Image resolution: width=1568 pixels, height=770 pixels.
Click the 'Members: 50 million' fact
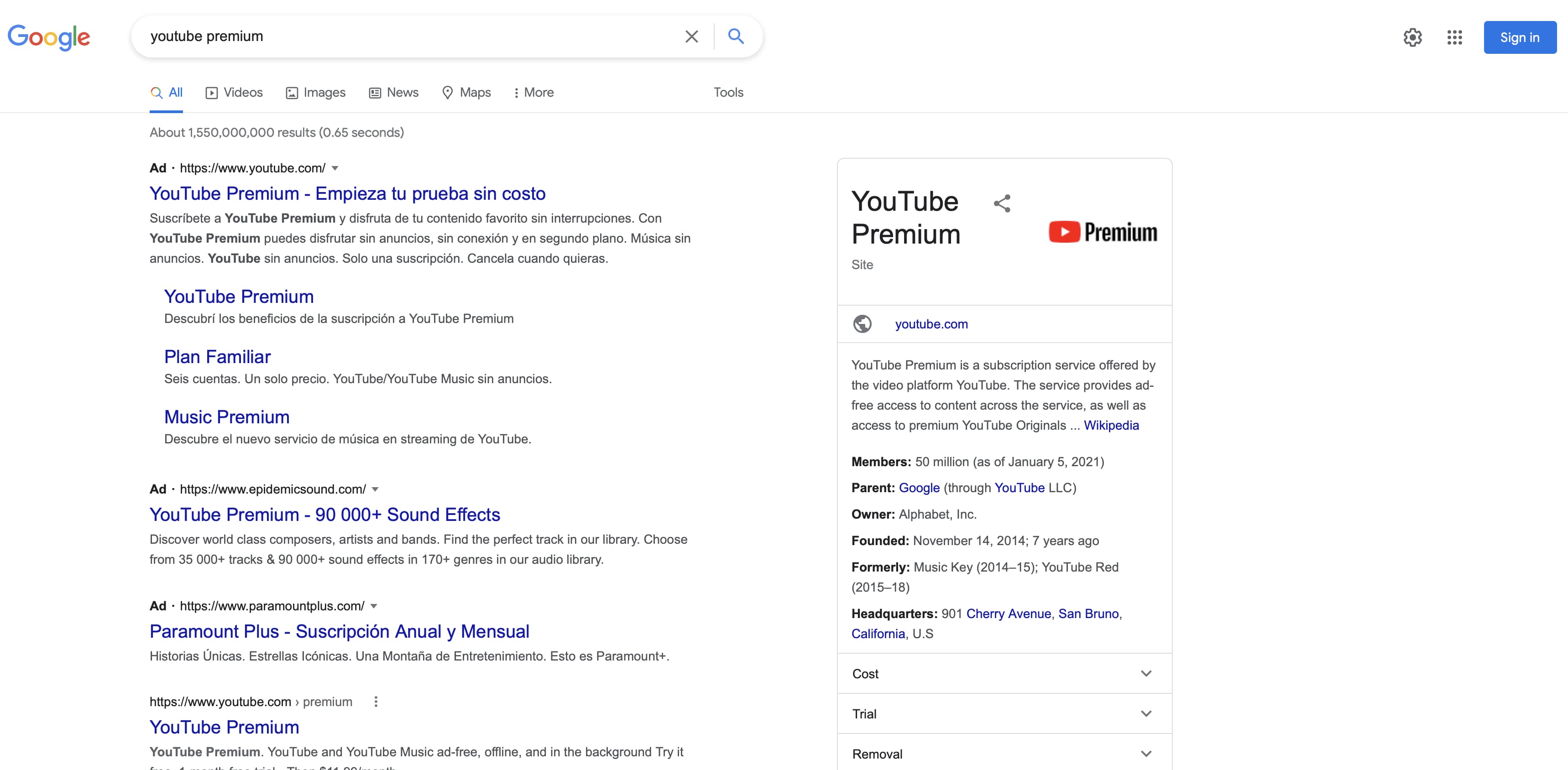(x=977, y=462)
